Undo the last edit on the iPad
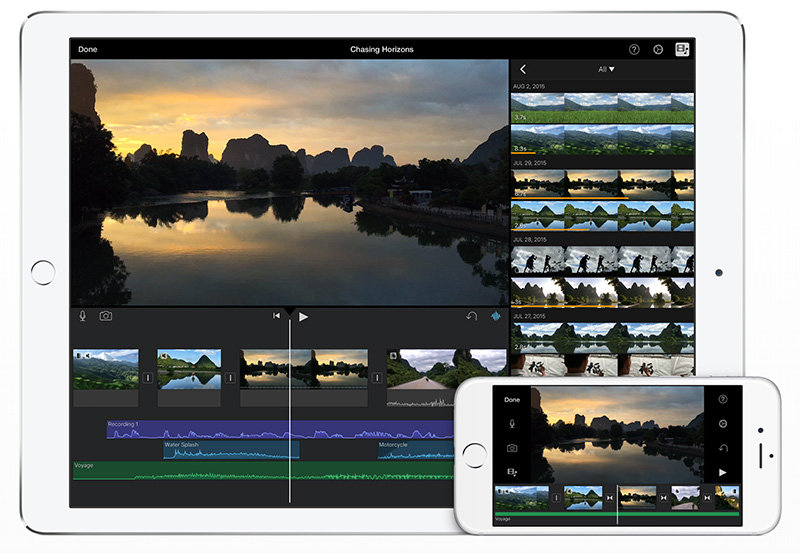The image size is (800, 553). point(471,316)
